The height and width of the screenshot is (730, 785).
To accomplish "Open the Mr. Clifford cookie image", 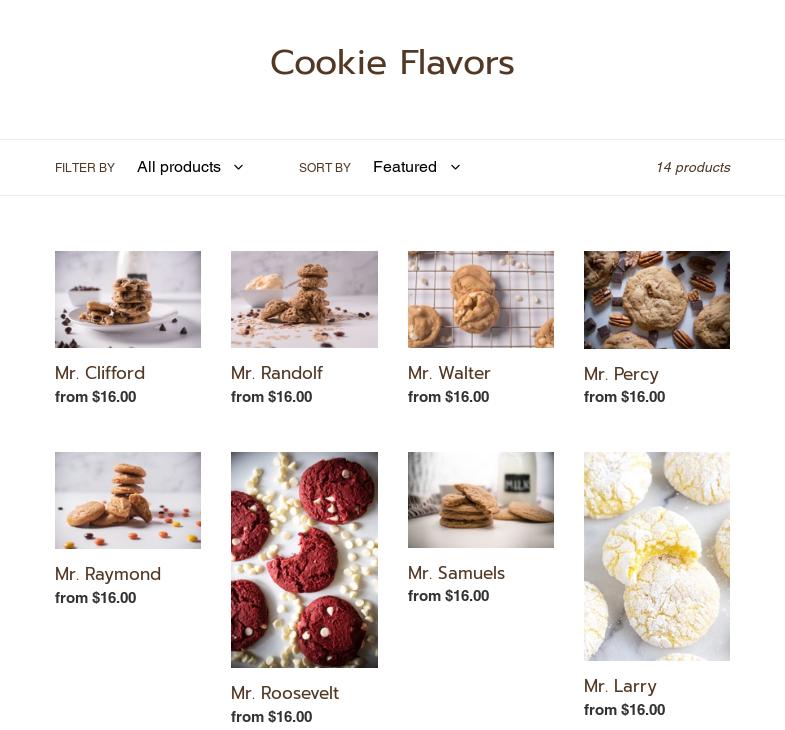I will (128, 299).
